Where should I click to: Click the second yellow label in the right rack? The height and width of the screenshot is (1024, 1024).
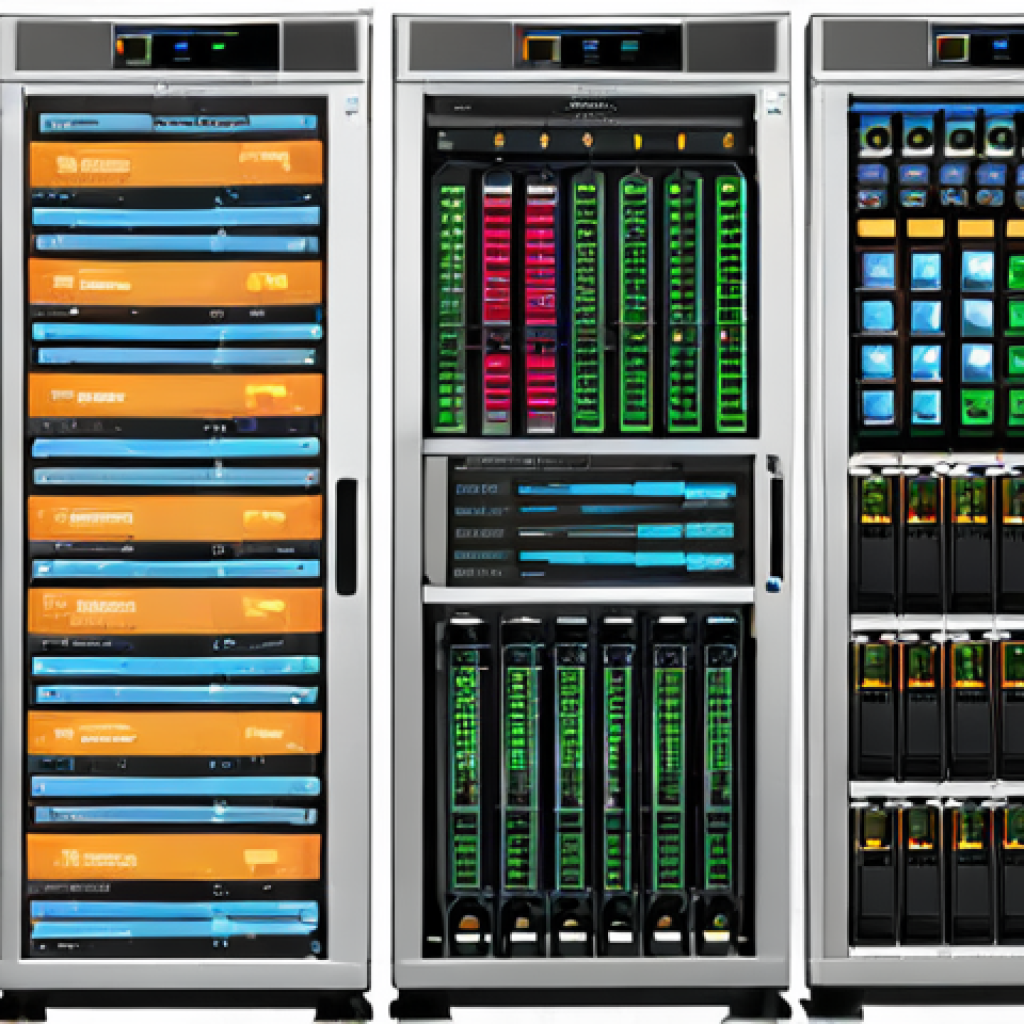point(925,228)
